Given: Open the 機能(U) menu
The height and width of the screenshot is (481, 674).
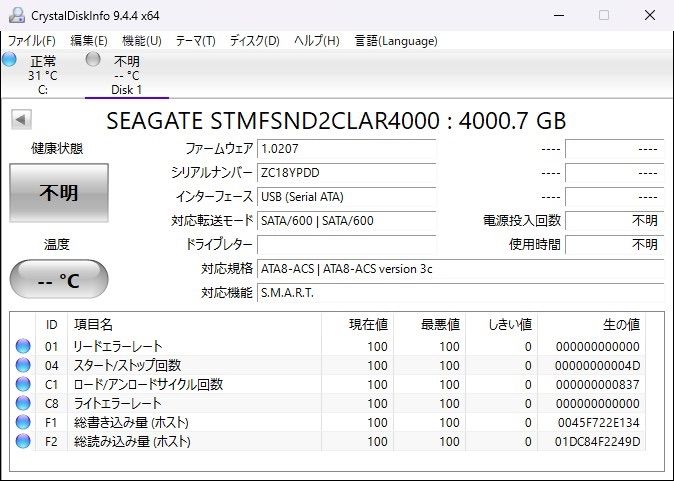Looking at the screenshot, I should tap(141, 41).
